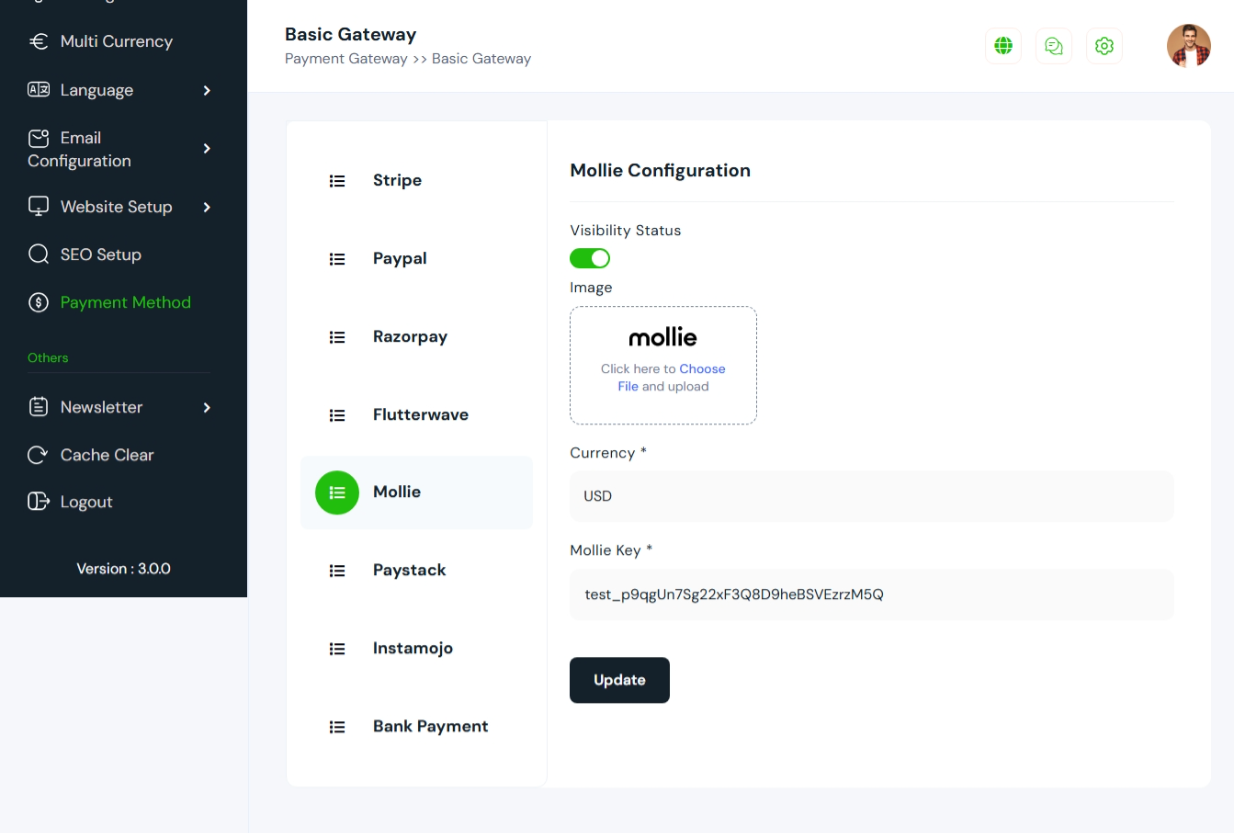Click the list icon beside Razorpay

click(x=337, y=337)
